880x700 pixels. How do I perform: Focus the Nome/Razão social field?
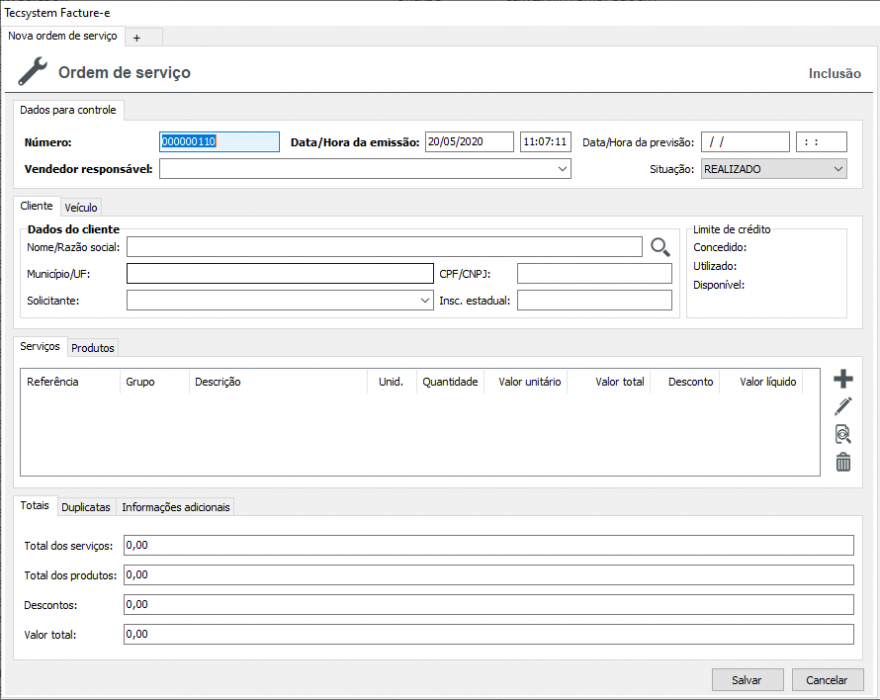click(x=384, y=247)
